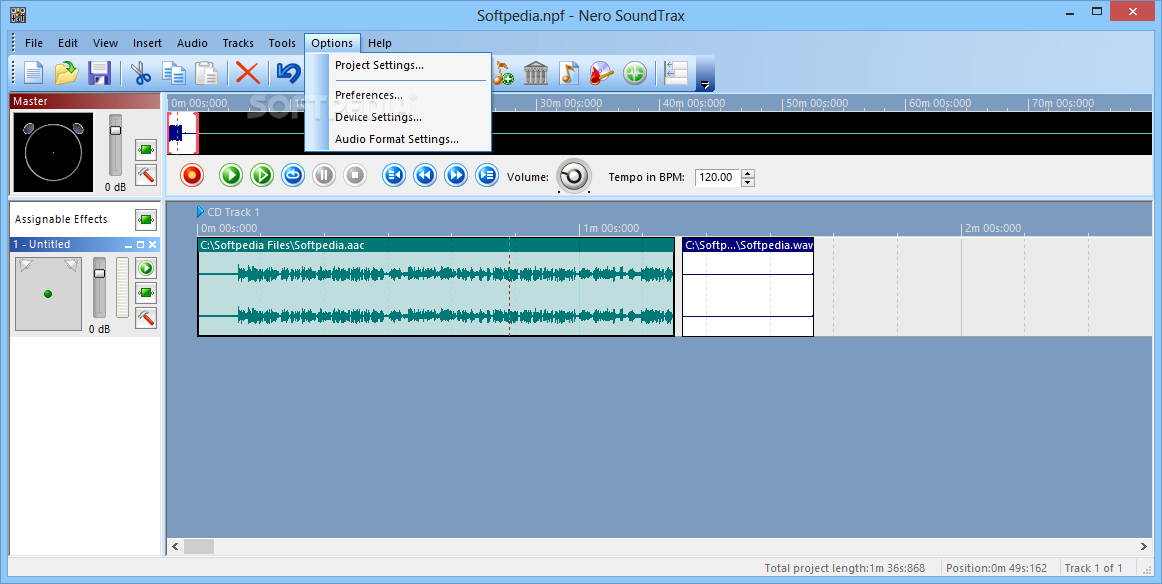1162x584 pixels.
Task: Click the green round plus toolbar icon
Action: click(635, 73)
